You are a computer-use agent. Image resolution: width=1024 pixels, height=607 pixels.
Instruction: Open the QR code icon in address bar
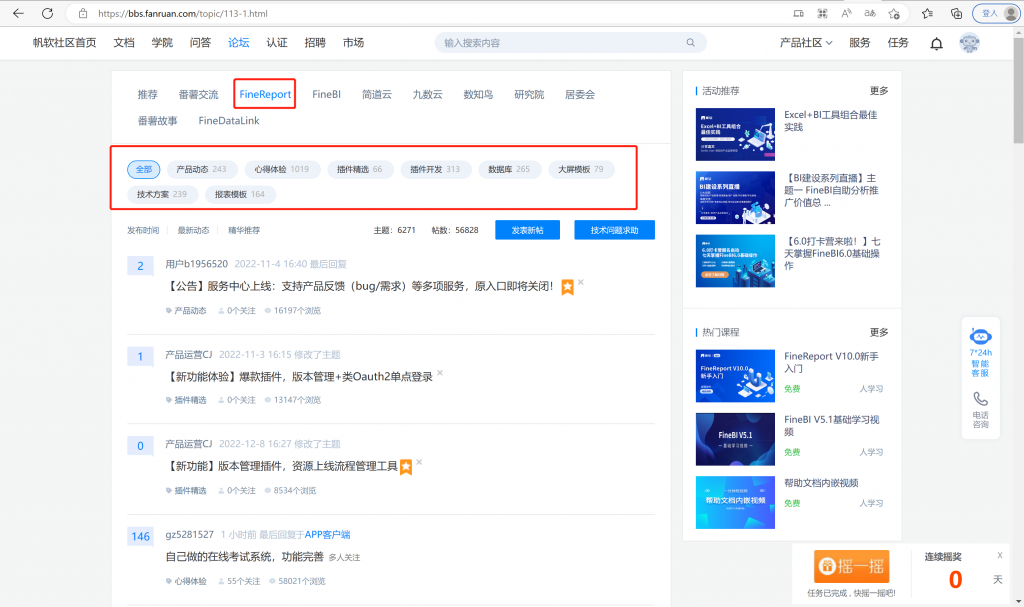point(822,13)
